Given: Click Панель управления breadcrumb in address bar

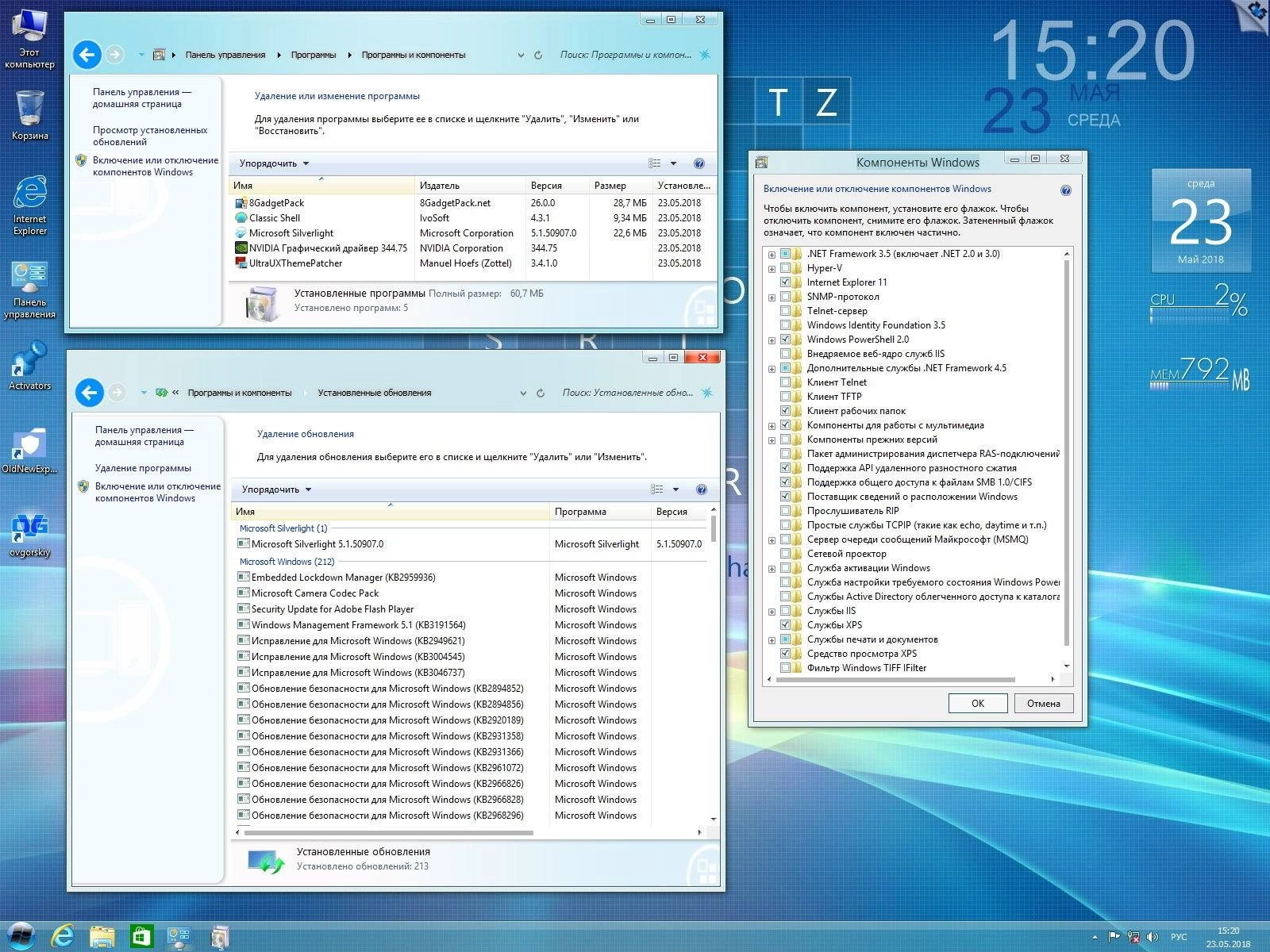Looking at the screenshot, I should [225, 55].
